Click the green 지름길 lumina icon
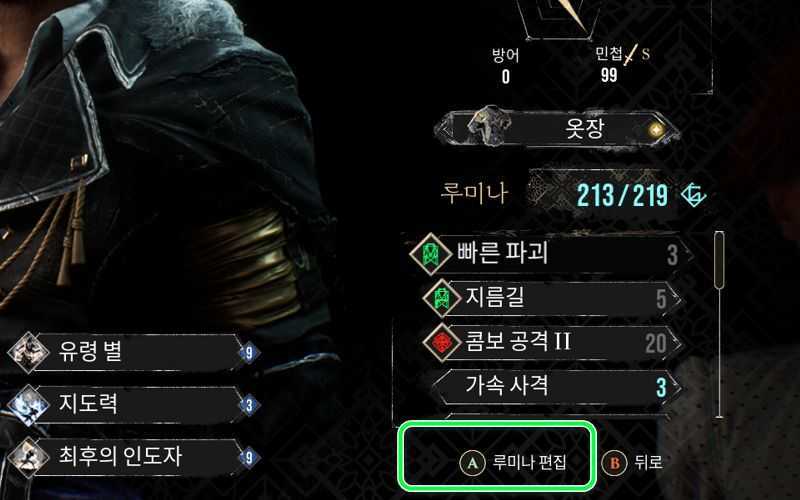 [443, 298]
